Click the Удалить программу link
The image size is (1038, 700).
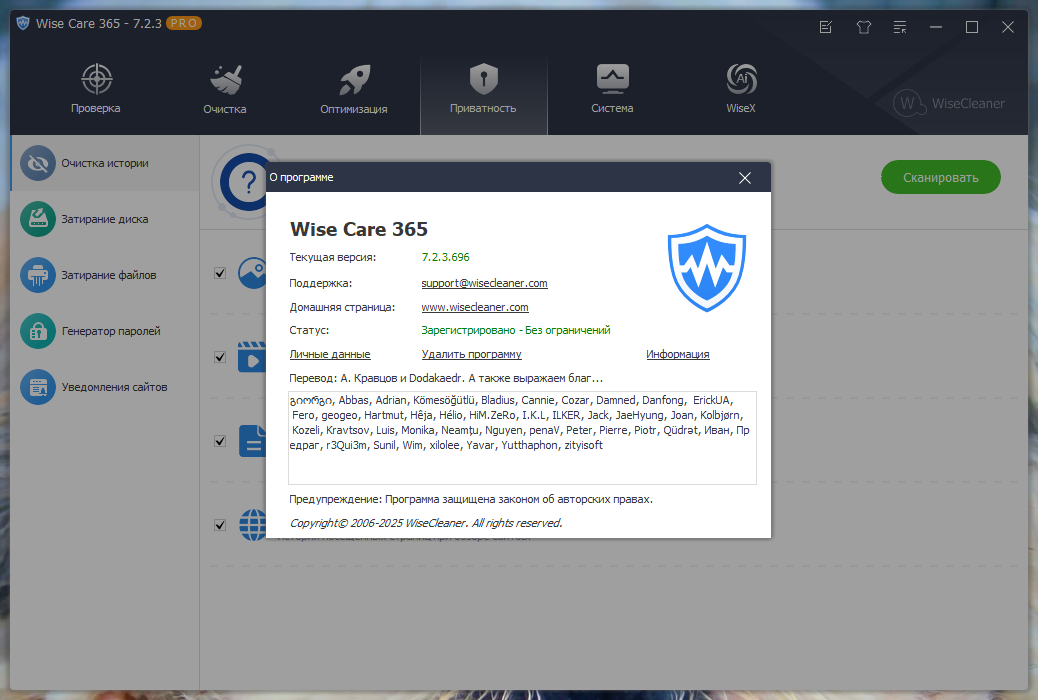471,354
